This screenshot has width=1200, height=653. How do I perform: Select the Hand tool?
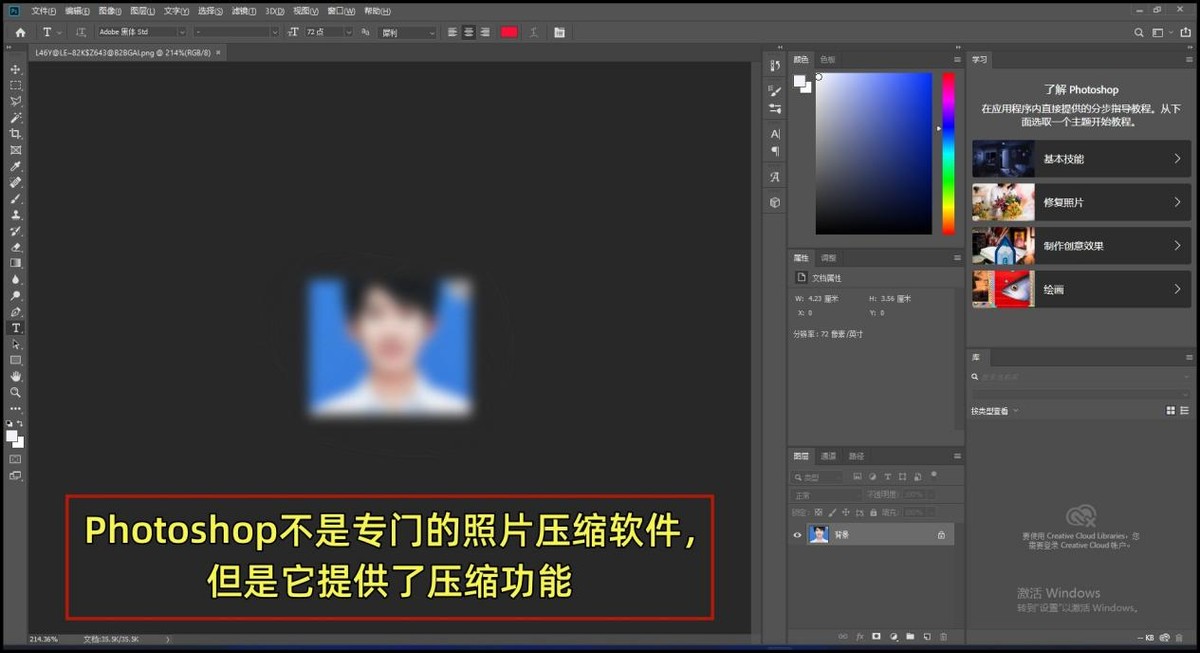coord(15,375)
